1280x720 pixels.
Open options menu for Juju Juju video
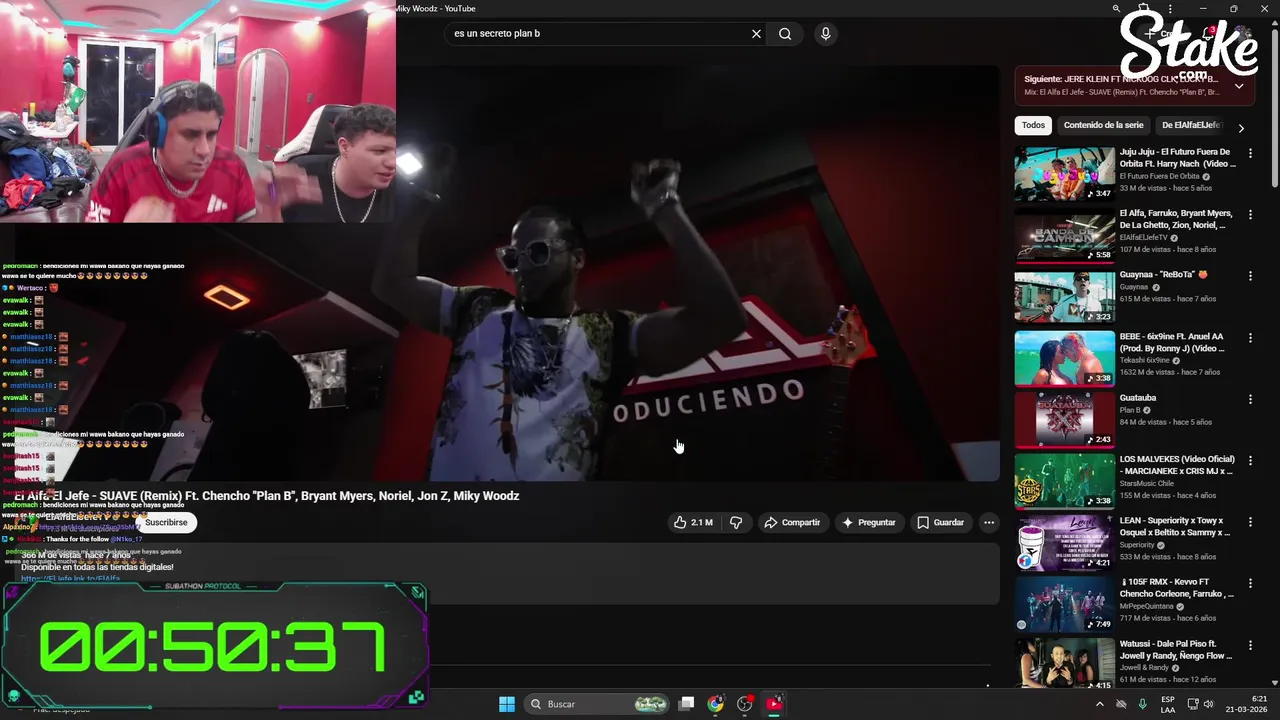(x=1250, y=153)
